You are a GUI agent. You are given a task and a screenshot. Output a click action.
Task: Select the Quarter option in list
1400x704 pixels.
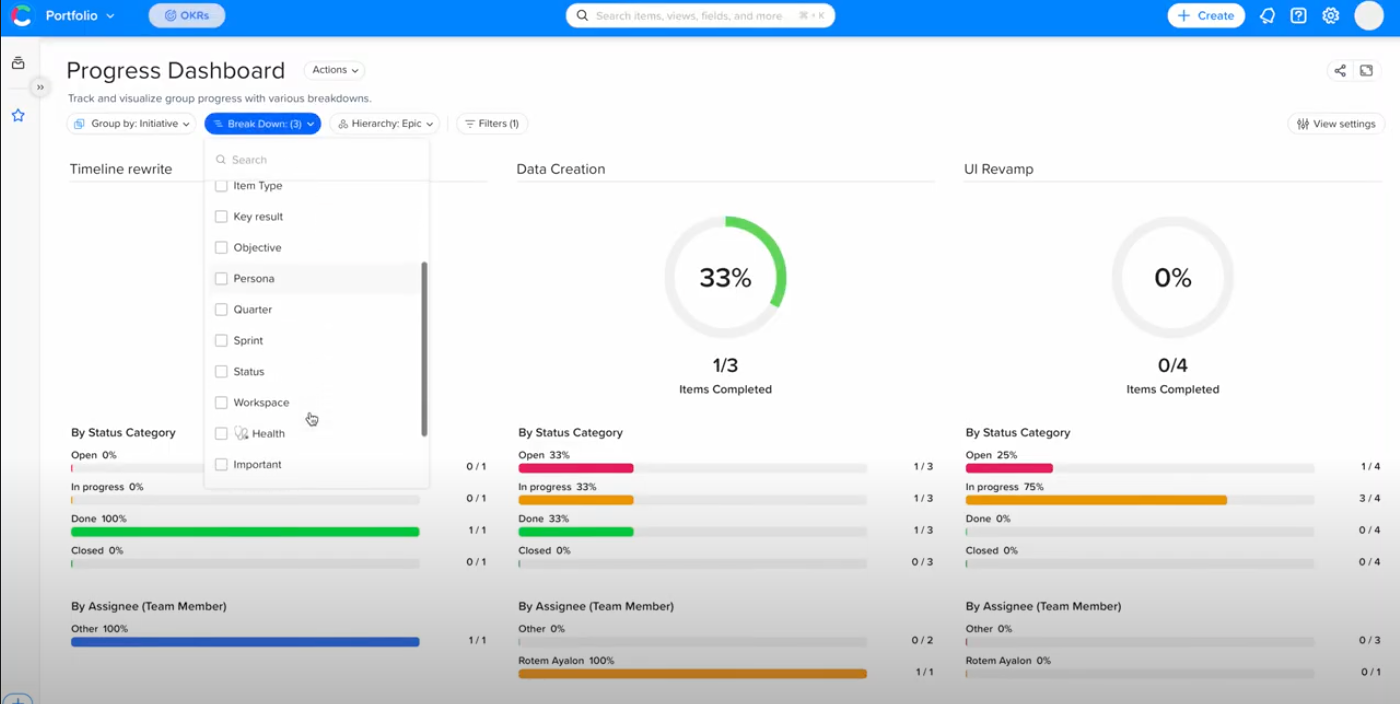pyautogui.click(x=252, y=310)
